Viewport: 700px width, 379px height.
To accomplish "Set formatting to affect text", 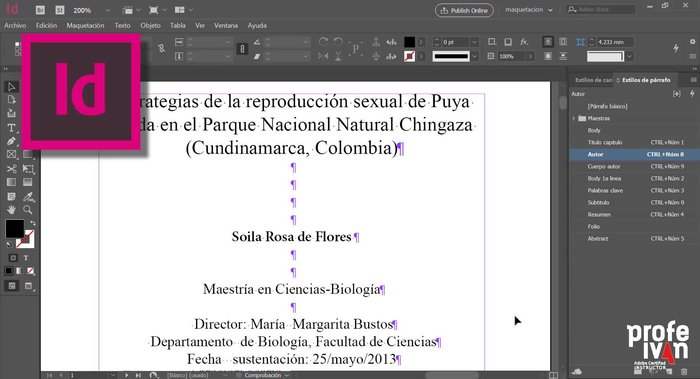I will pos(26,258).
